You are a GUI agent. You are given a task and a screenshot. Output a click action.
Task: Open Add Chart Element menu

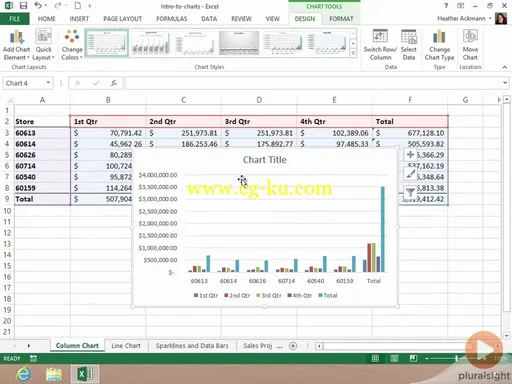pos(16,45)
